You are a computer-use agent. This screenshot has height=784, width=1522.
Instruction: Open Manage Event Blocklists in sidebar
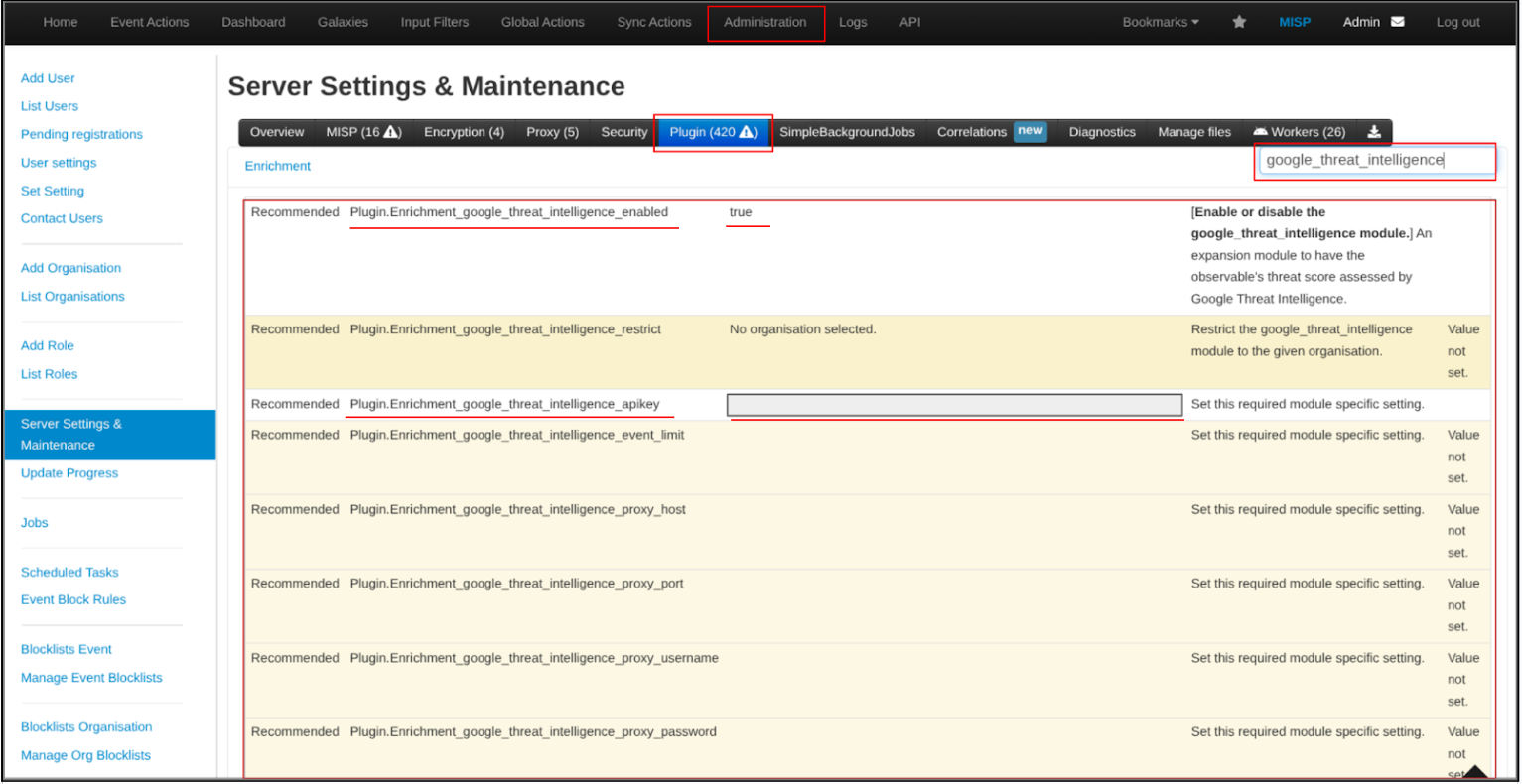click(91, 678)
